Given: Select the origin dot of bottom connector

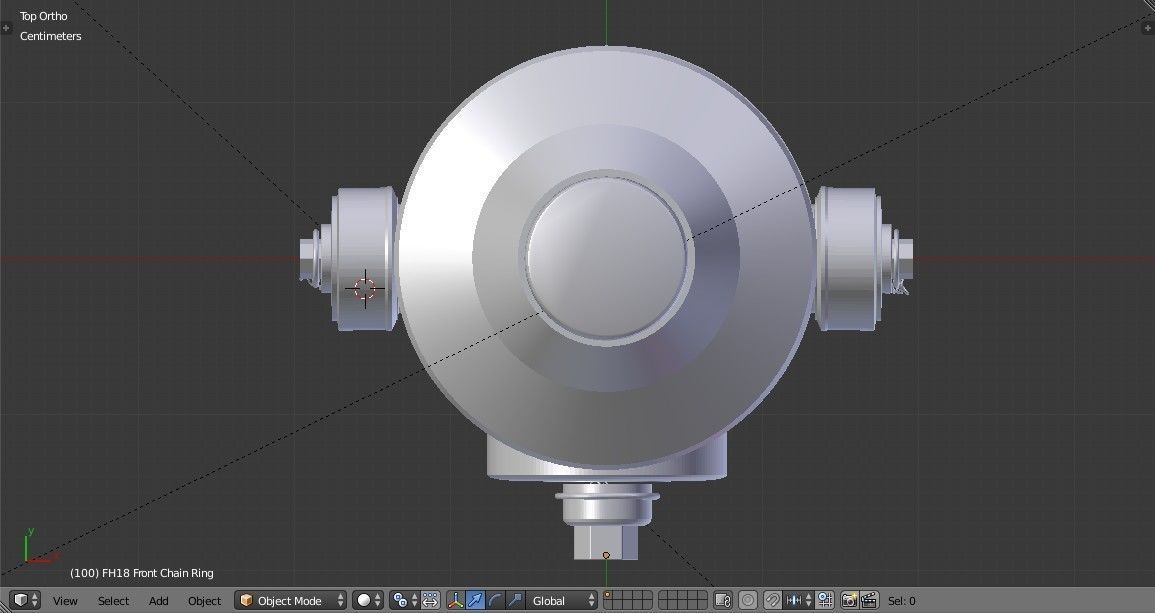Looking at the screenshot, I should [x=606, y=556].
